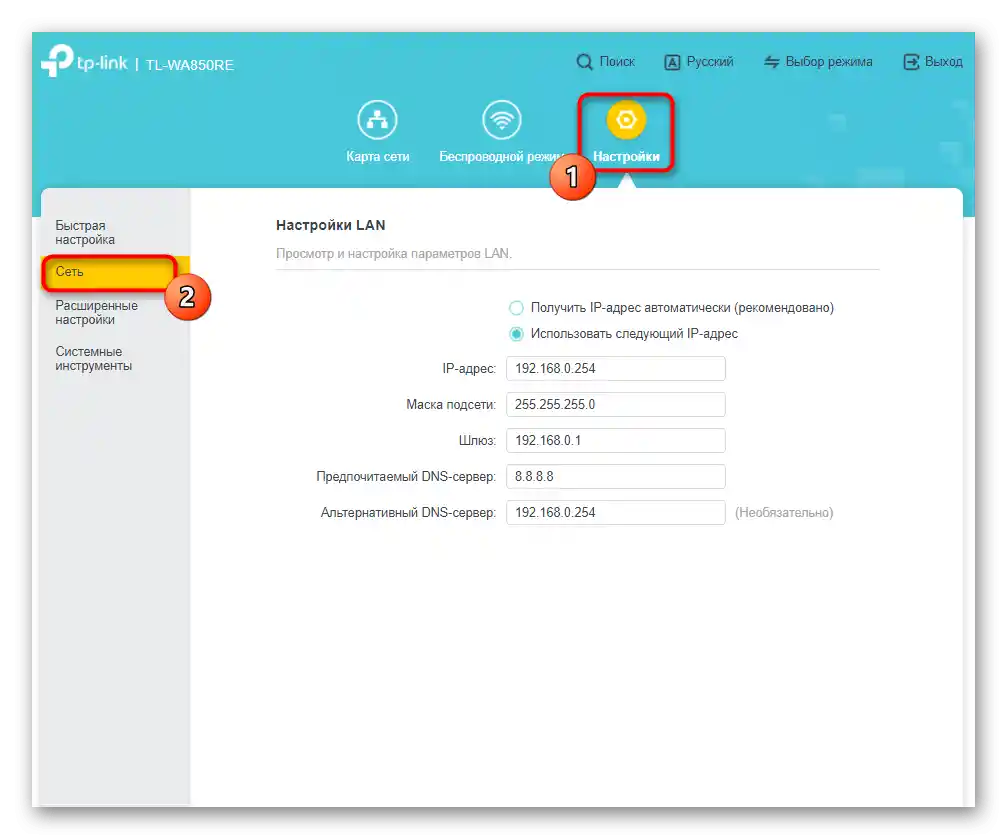Click the Карта сети tab label
The height and width of the screenshot is (839, 1007).
point(378,156)
